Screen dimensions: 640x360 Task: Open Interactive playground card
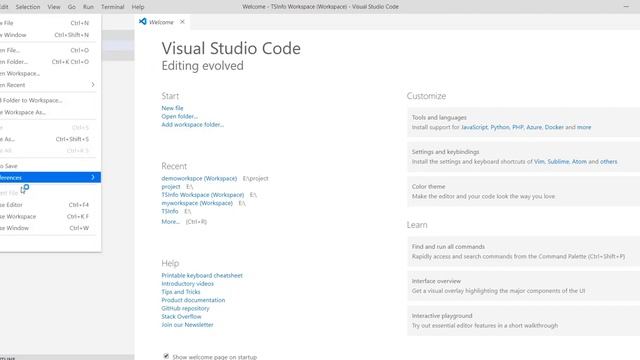(523, 321)
